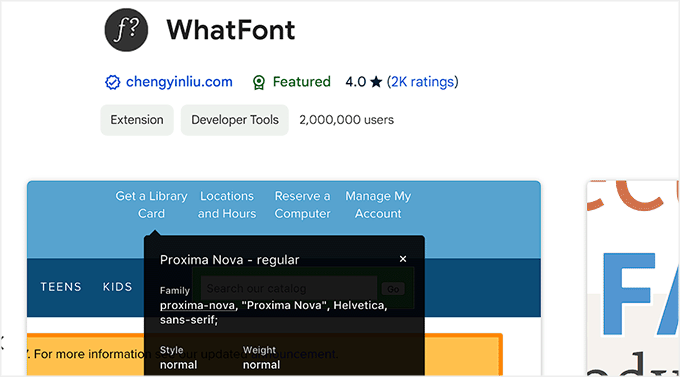Select the TEENS tab in screenshot
The width and height of the screenshot is (680, 377).
61,287
